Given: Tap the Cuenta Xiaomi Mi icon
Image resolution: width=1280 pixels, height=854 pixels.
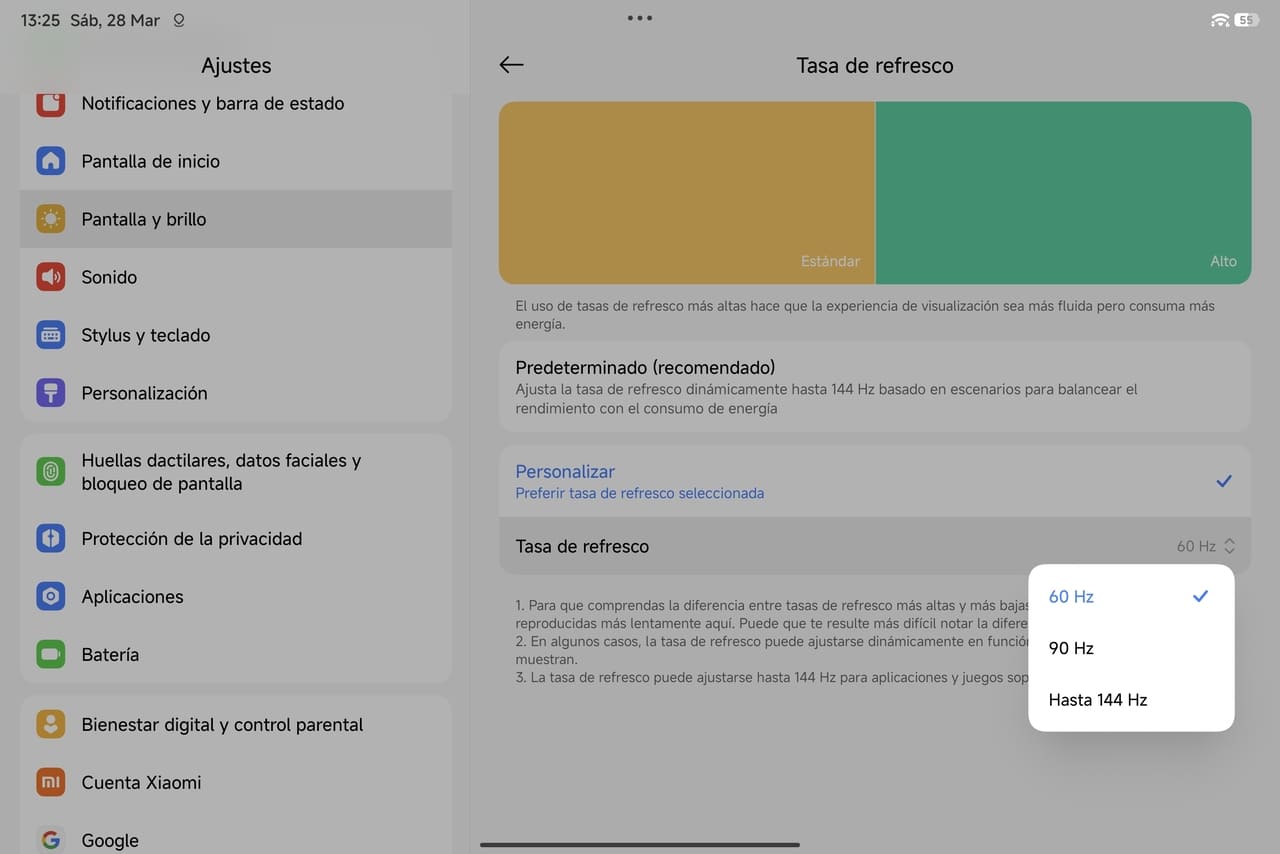Looking at the screenshot, I should 50,782.
